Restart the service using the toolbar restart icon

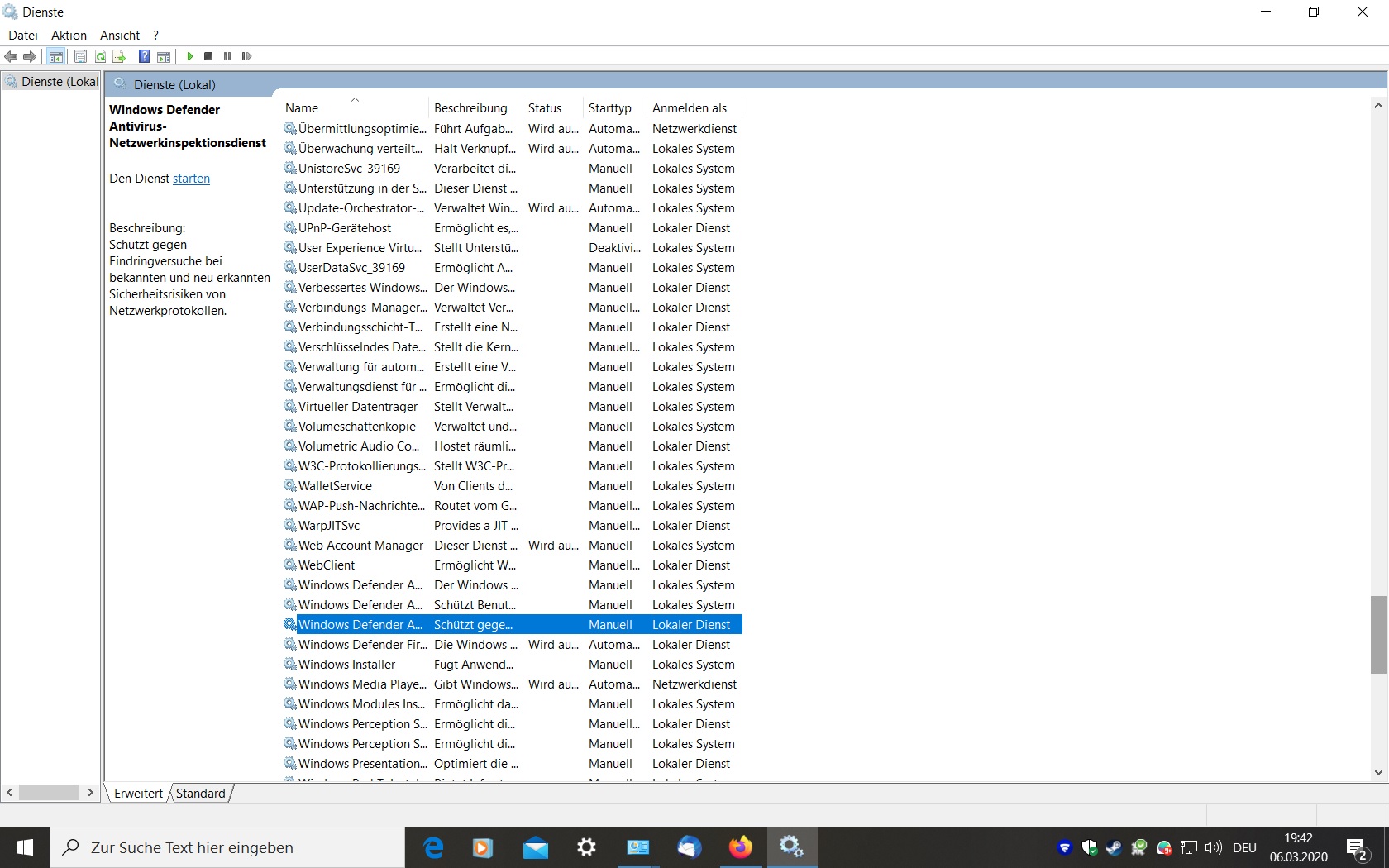point(246,56)
